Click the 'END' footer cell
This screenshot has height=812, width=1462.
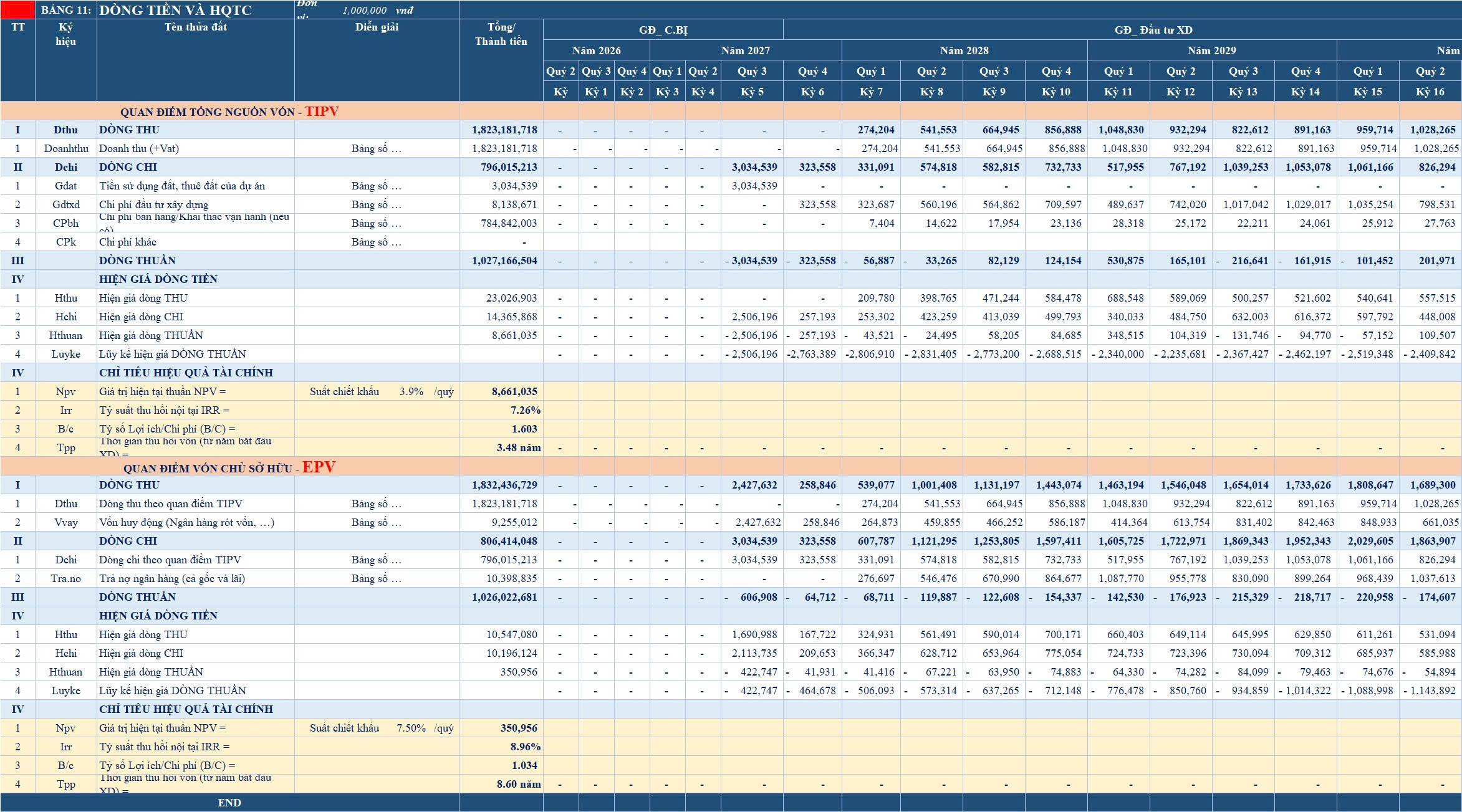click(x=229, y=803)
